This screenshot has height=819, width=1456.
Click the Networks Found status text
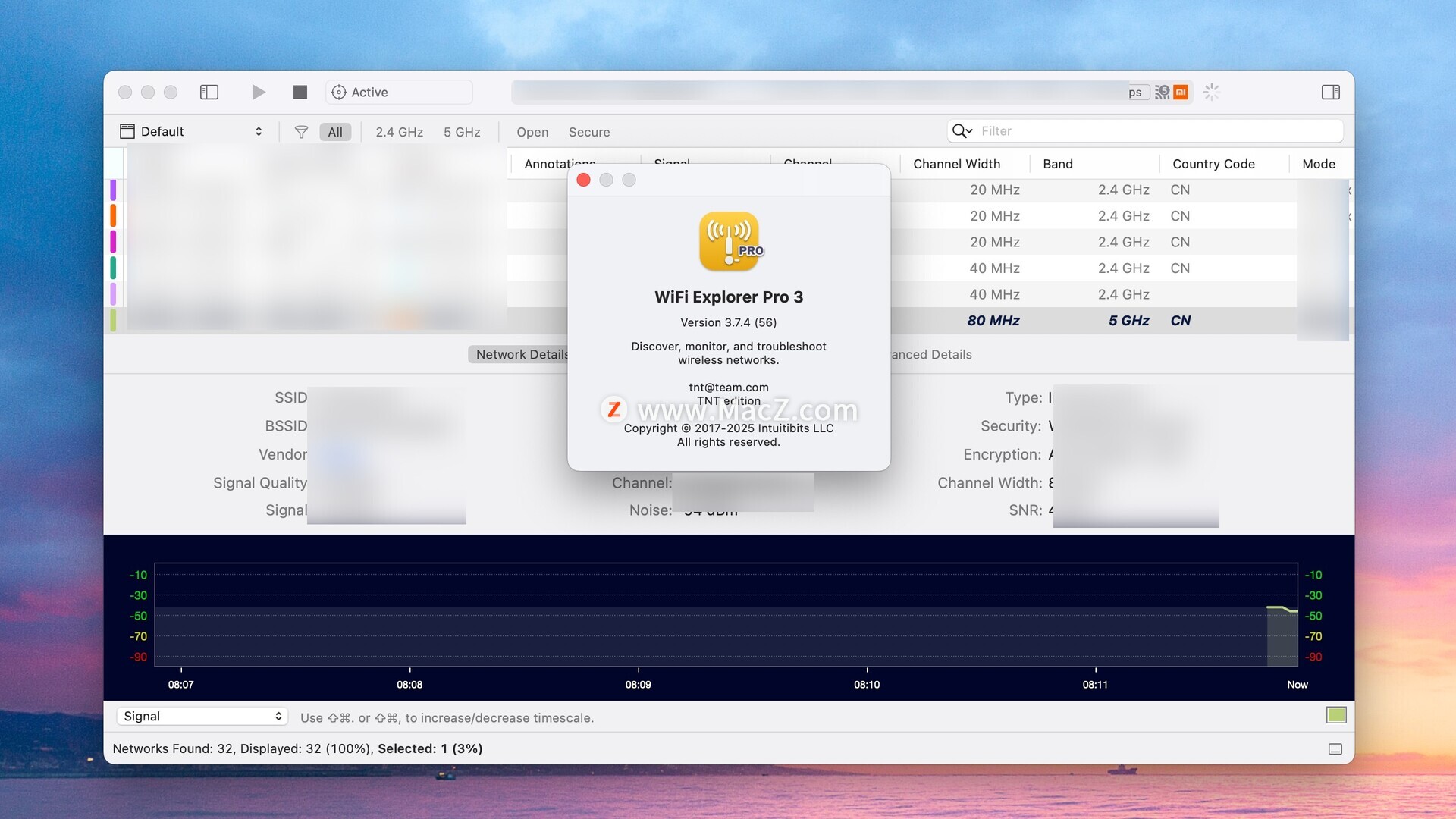(297, 748)
